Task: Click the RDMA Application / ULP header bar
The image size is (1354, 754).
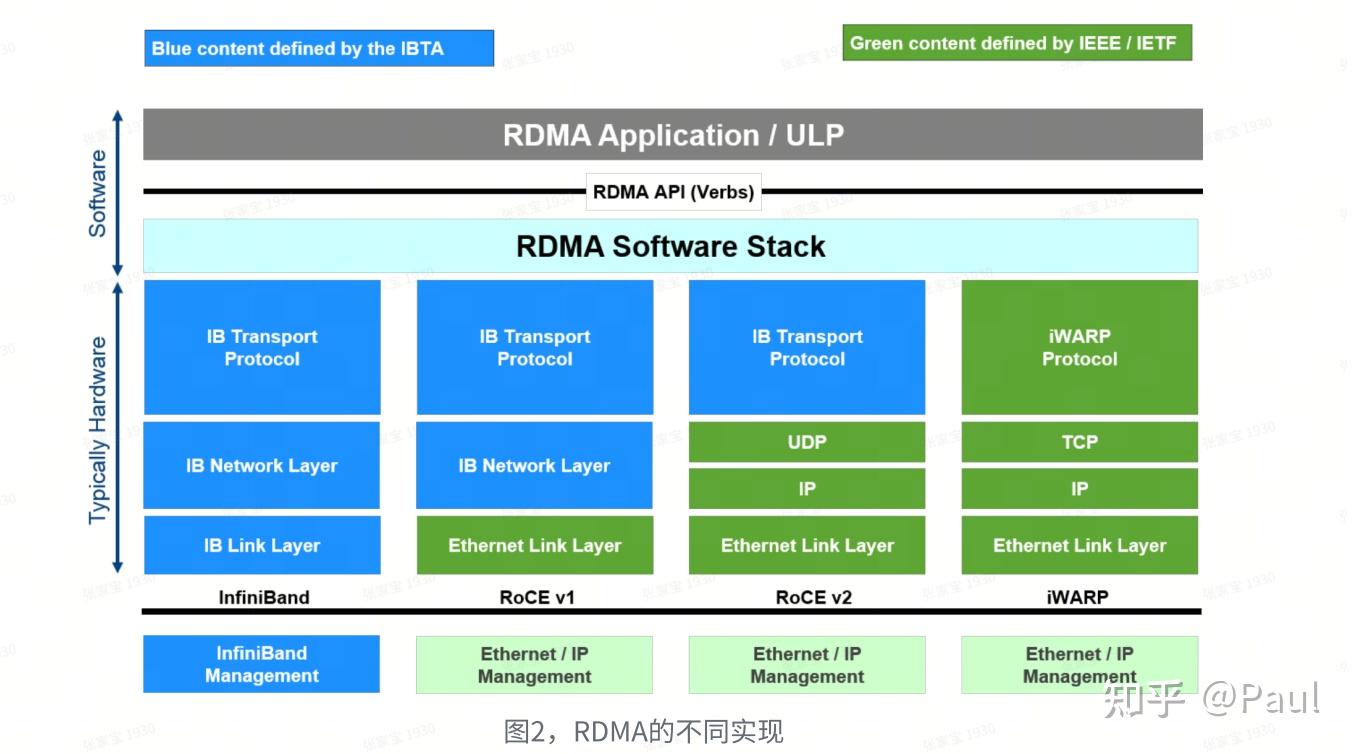Action: pos(673,134)
